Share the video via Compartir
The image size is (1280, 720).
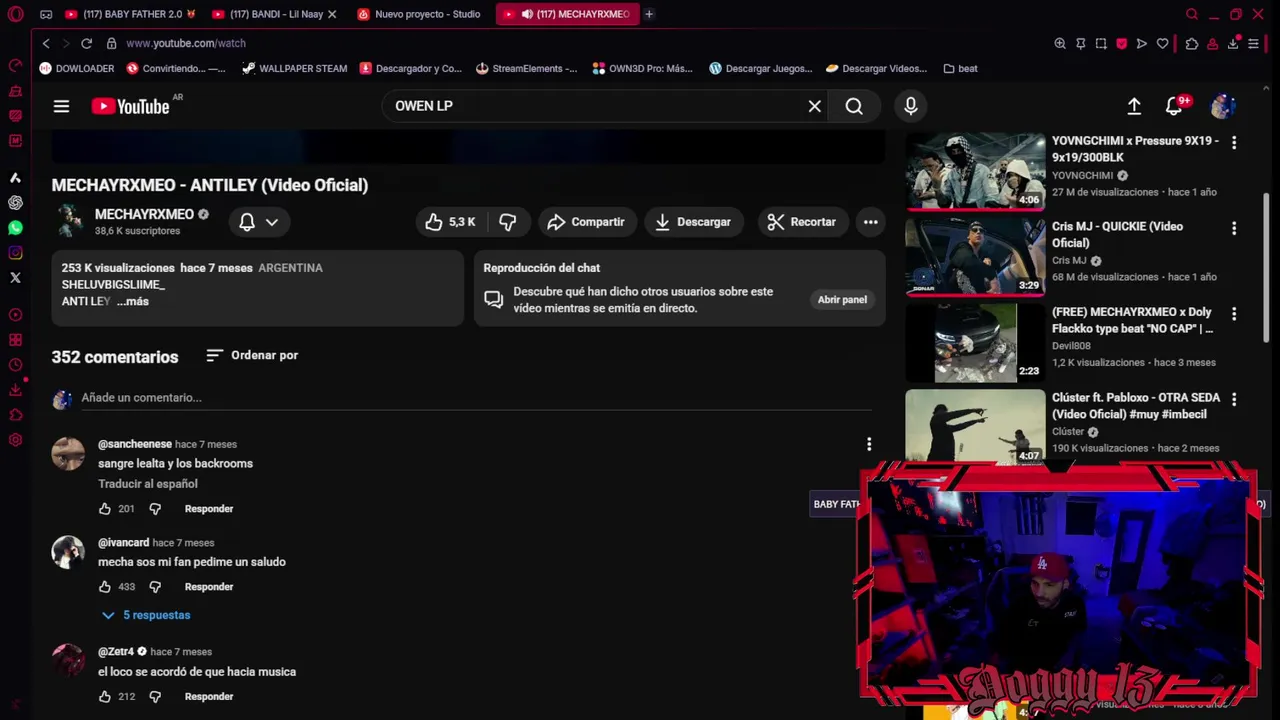click(x=586, y=222)
